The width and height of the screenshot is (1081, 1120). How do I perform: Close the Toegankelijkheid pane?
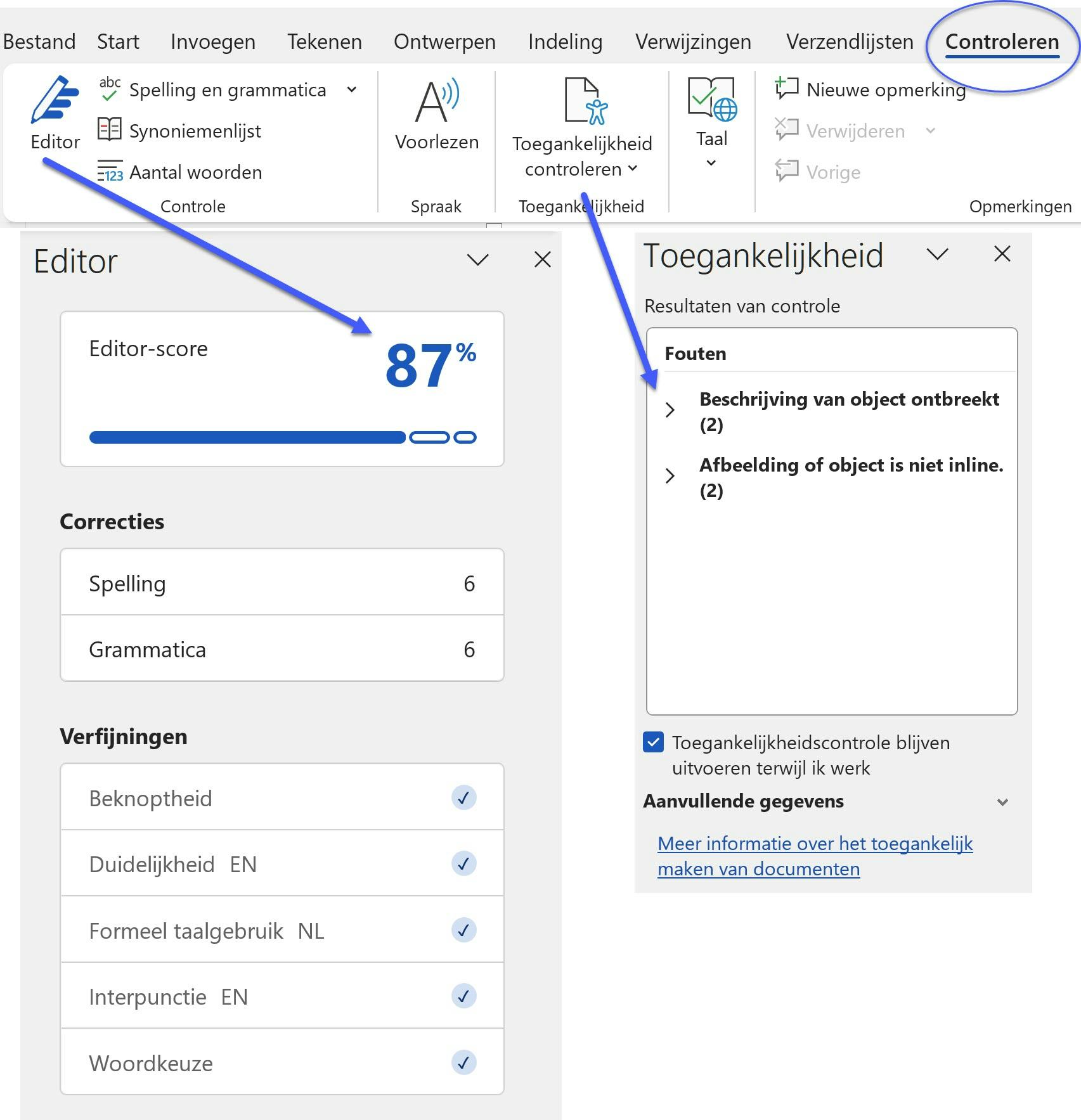click(1000, 255)
